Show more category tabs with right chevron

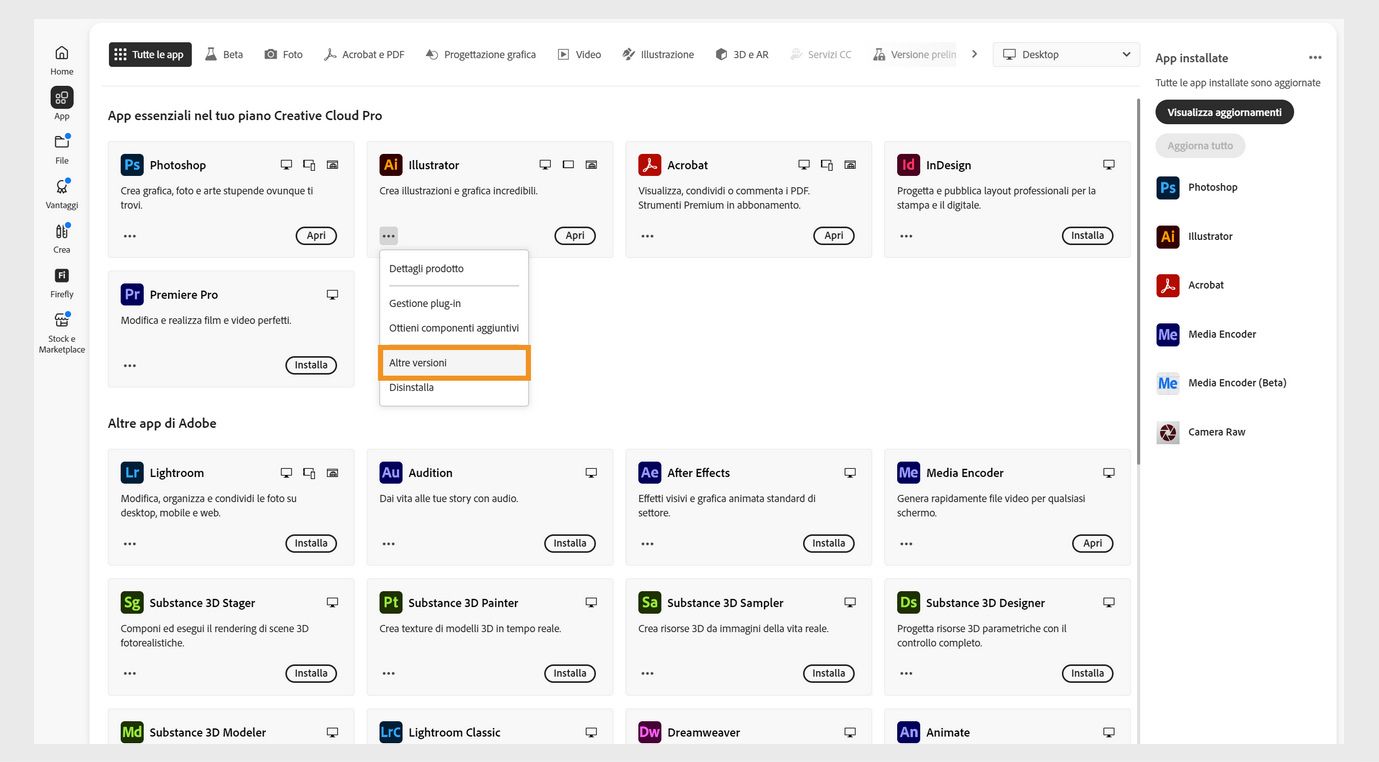point(975,54)
